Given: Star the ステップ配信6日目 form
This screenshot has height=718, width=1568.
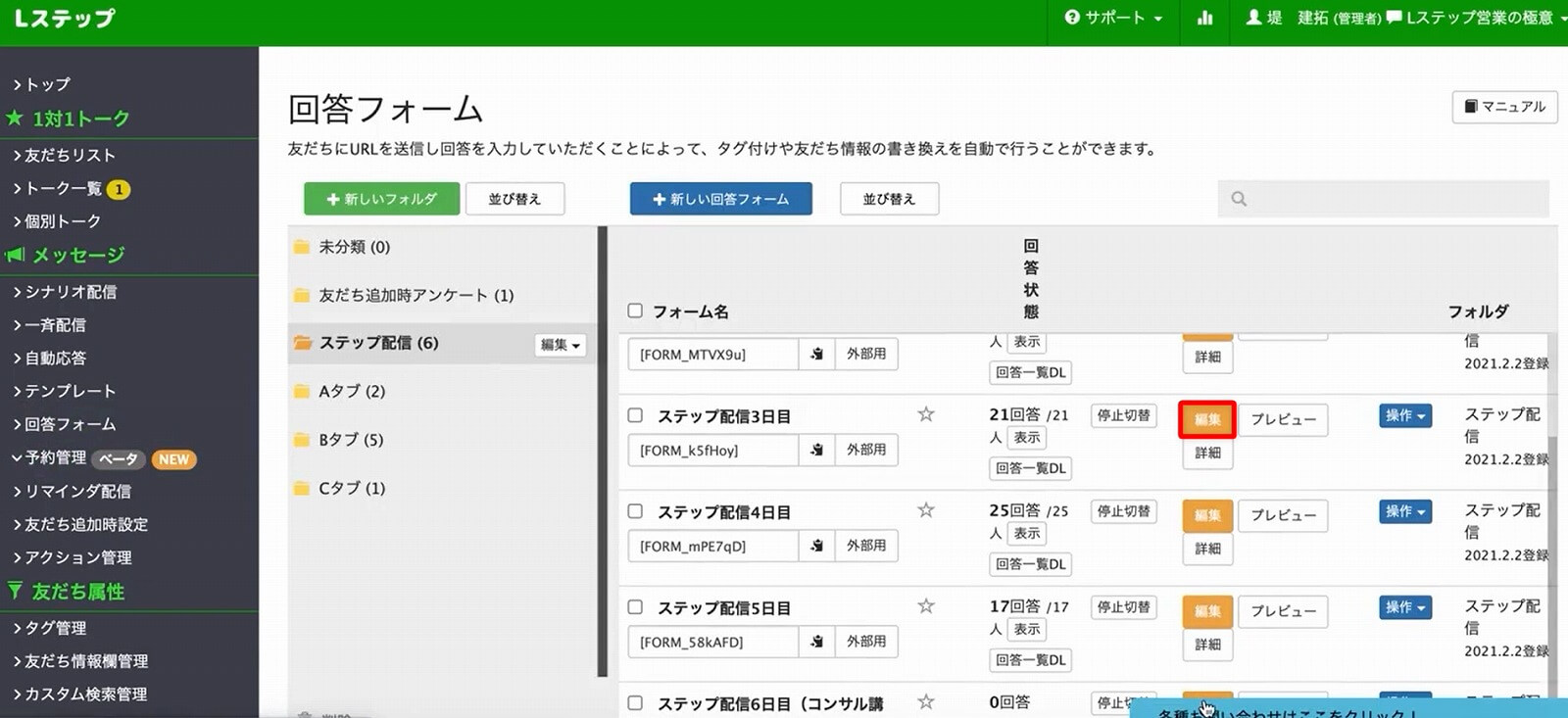Looking at the screenshot, I should click(926, 702).
